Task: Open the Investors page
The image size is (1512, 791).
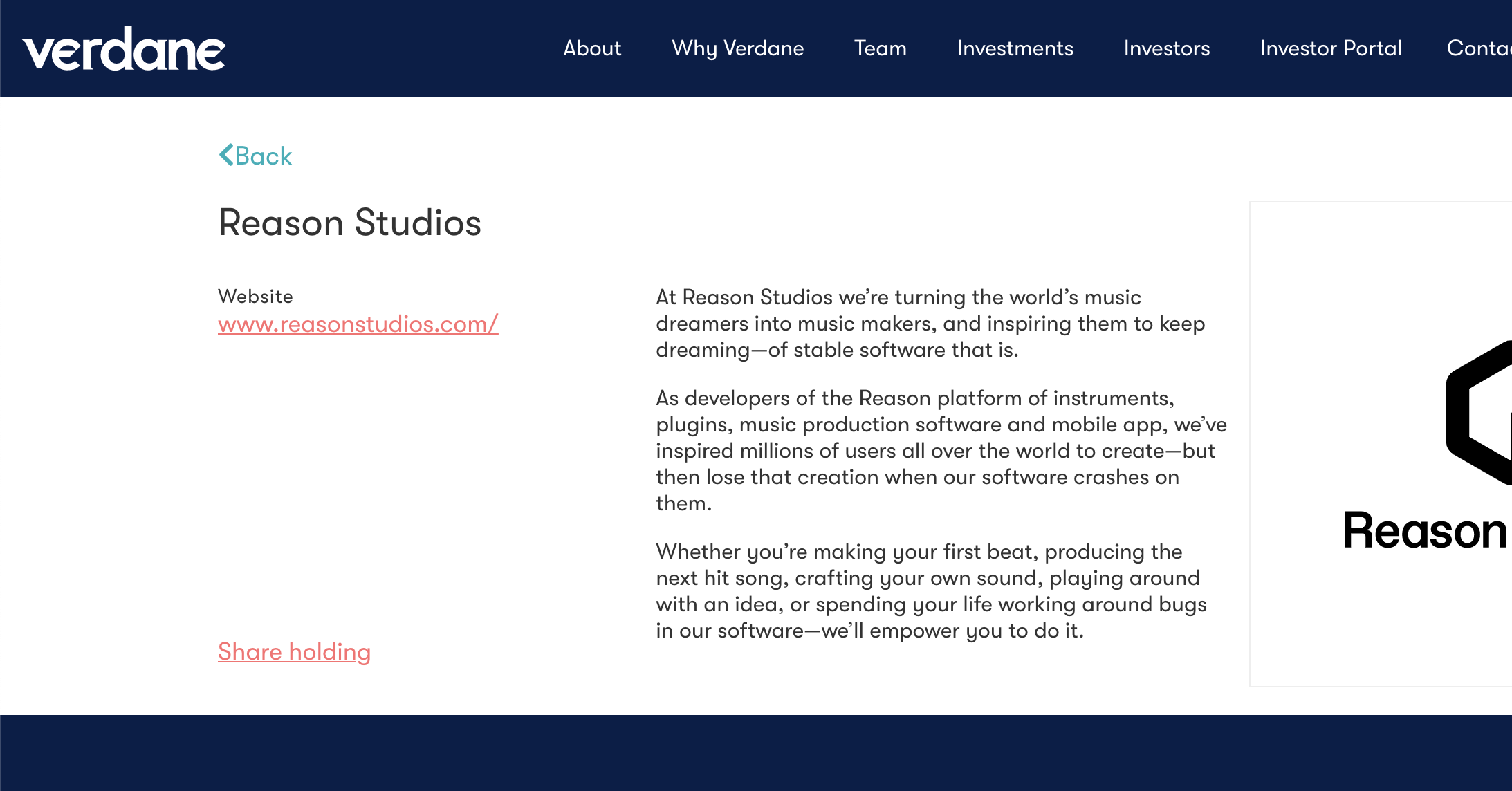Action: (1166, 48)
